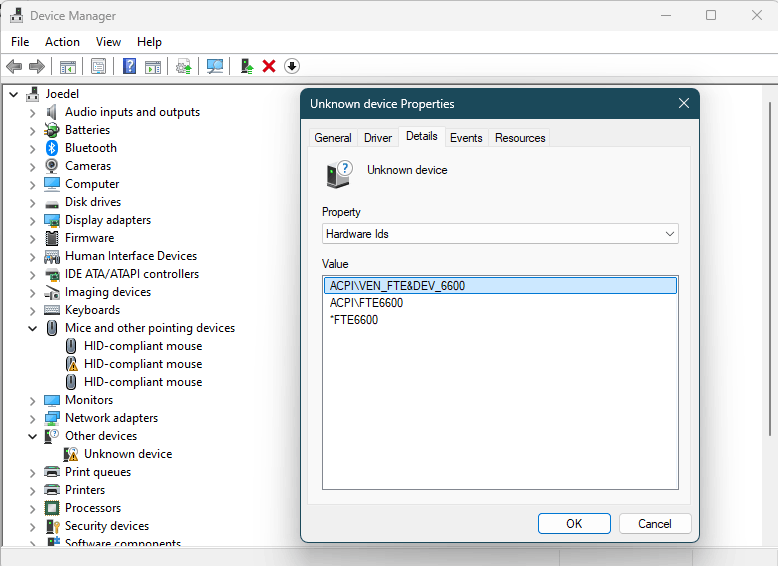Open the Help menu
The height and width of the screenshot is (566, 778).
pos(149,42)
